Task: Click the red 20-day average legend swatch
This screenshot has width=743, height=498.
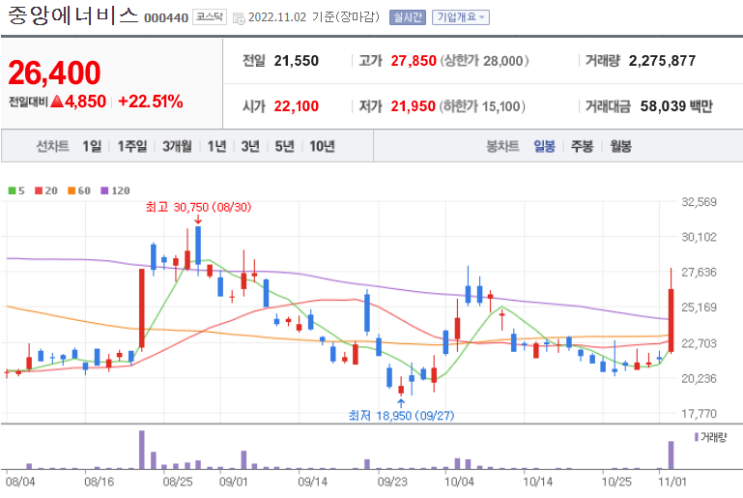Action: [x=39, y=190]
